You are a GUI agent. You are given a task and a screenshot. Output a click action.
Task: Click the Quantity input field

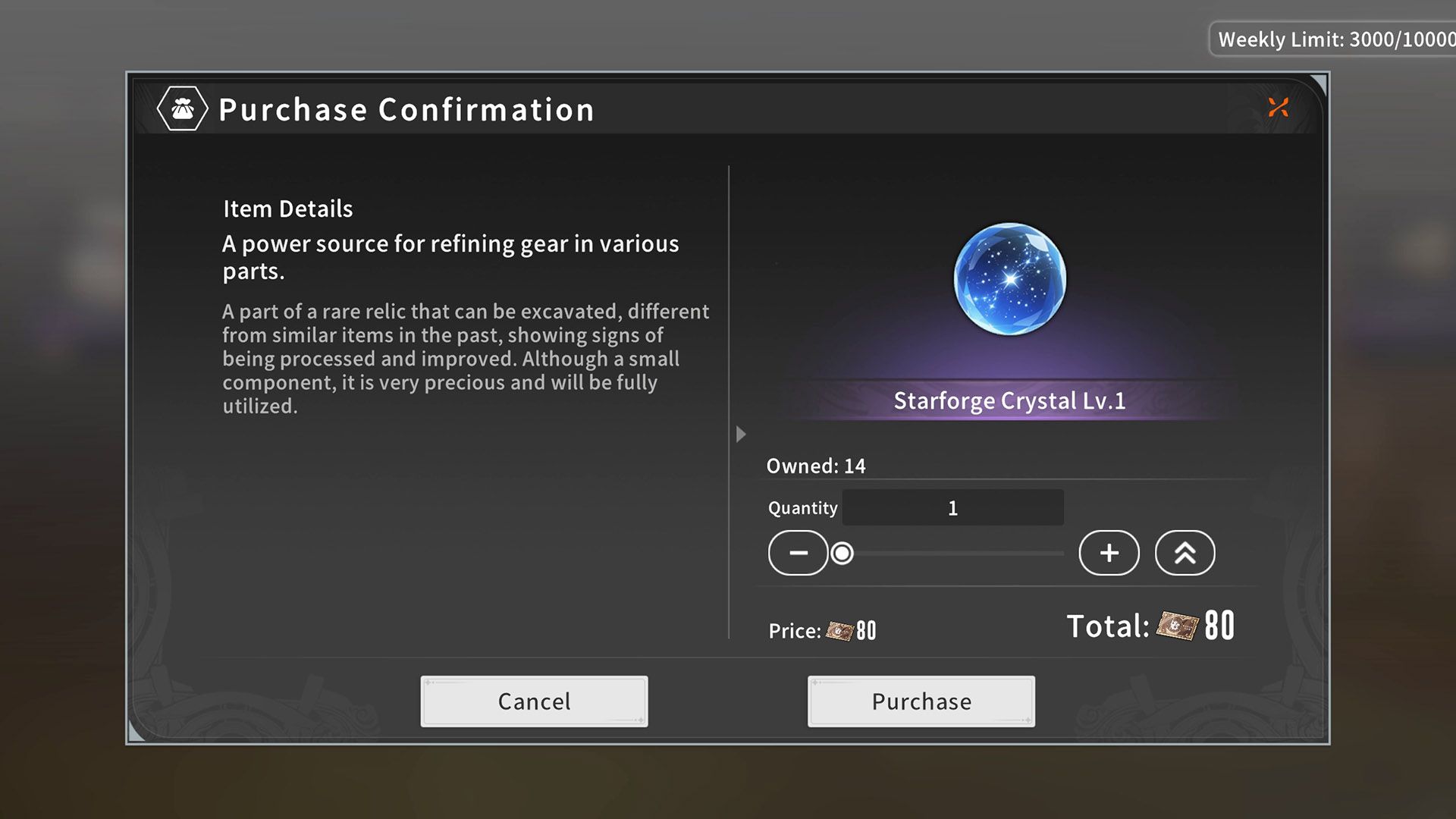point(952,507)
